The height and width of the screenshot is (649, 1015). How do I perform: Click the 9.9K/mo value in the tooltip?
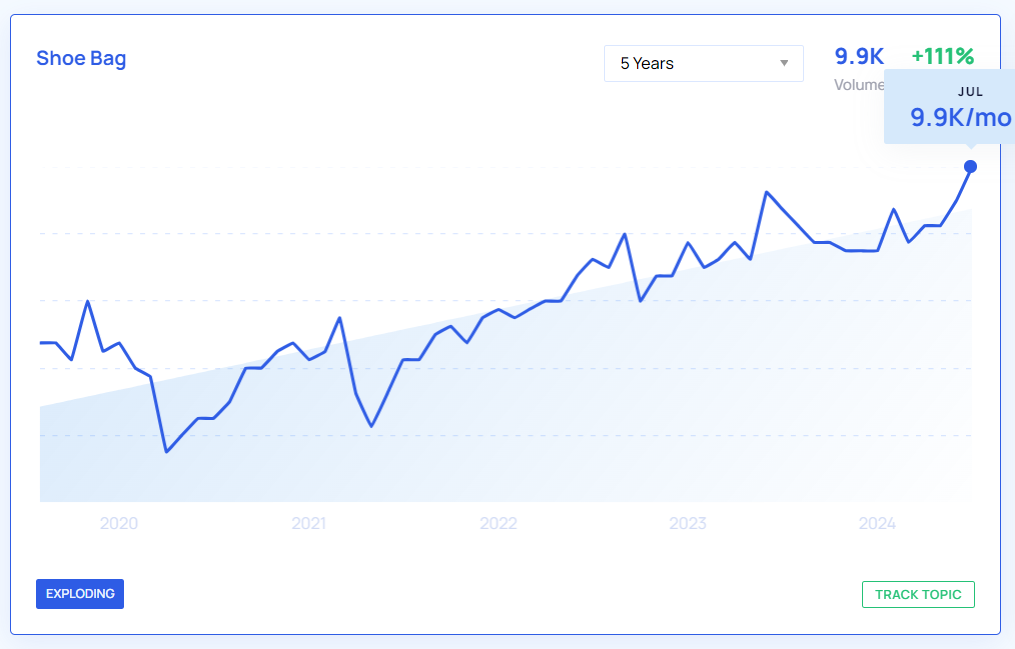click(x=960, y=118)
